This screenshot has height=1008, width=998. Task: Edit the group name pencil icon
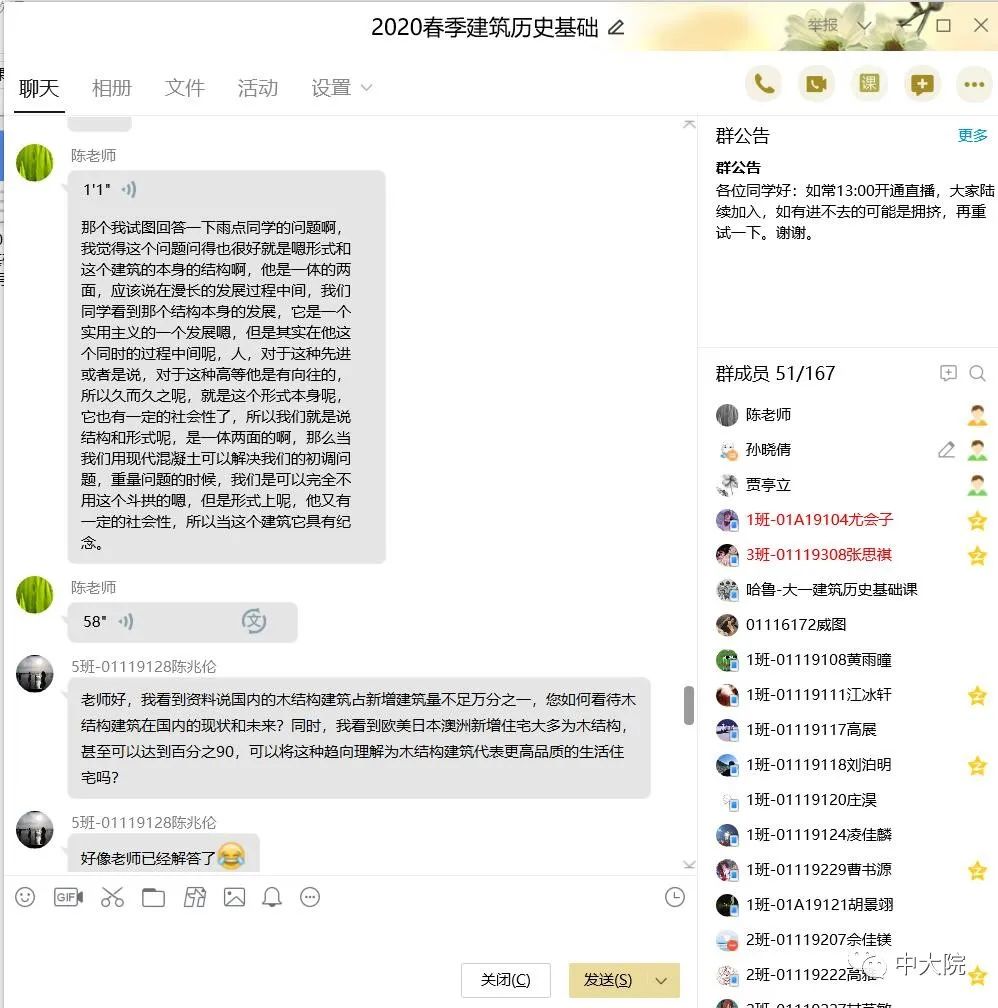coord(616,27)
